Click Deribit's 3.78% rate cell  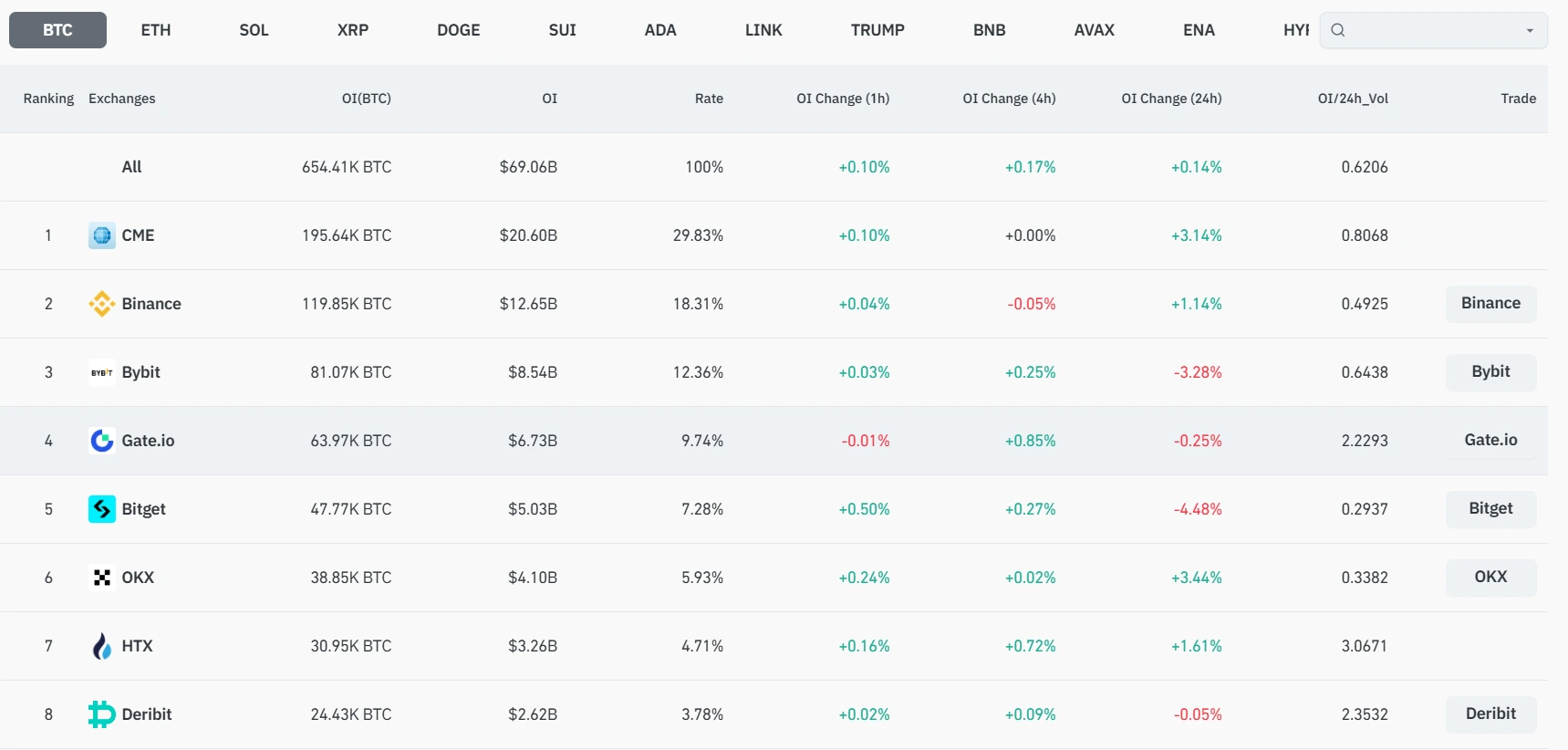click(x=702, y=714)
